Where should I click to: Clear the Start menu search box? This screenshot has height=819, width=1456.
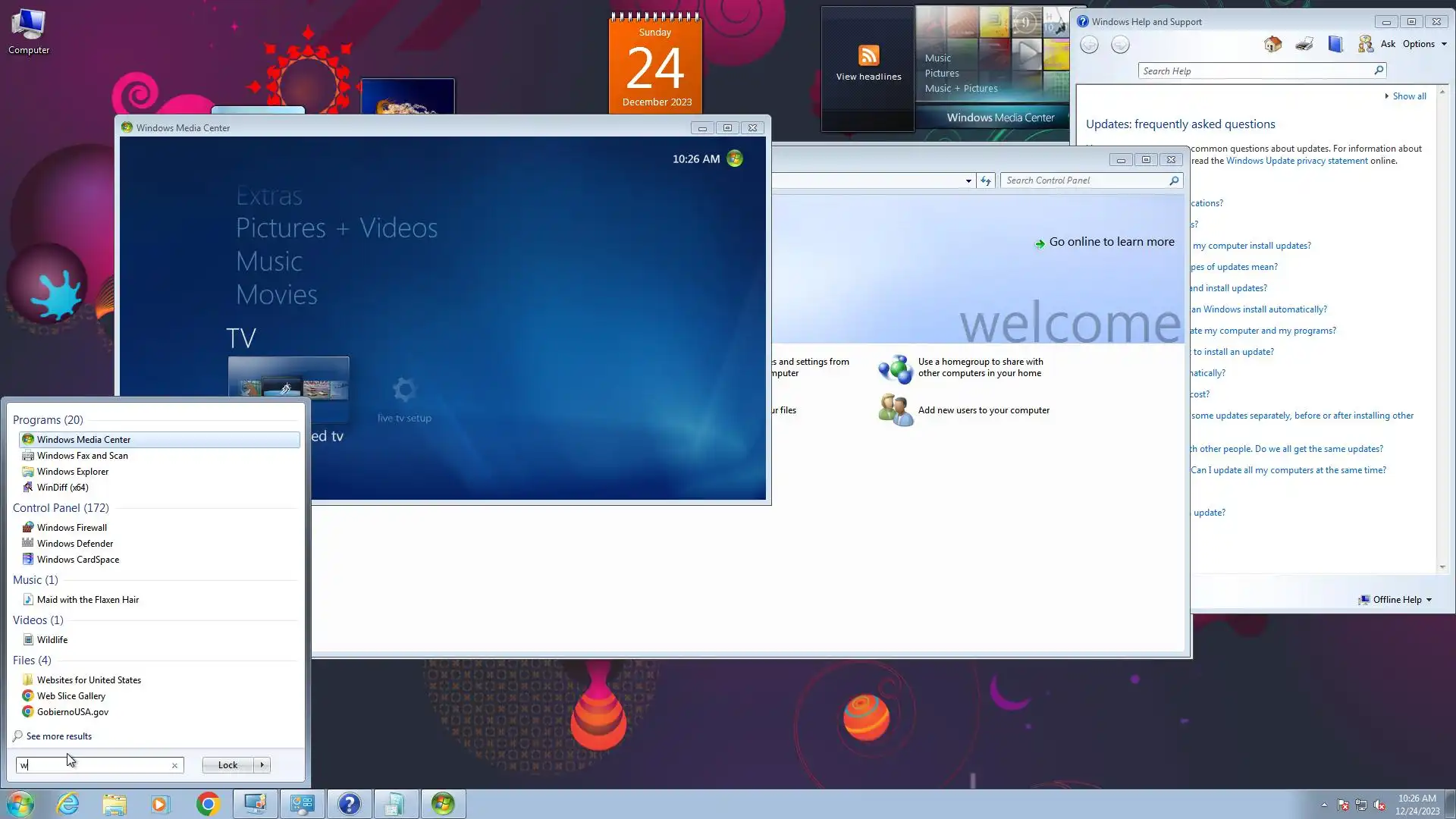pyautogui.click(x=174, y=765)
